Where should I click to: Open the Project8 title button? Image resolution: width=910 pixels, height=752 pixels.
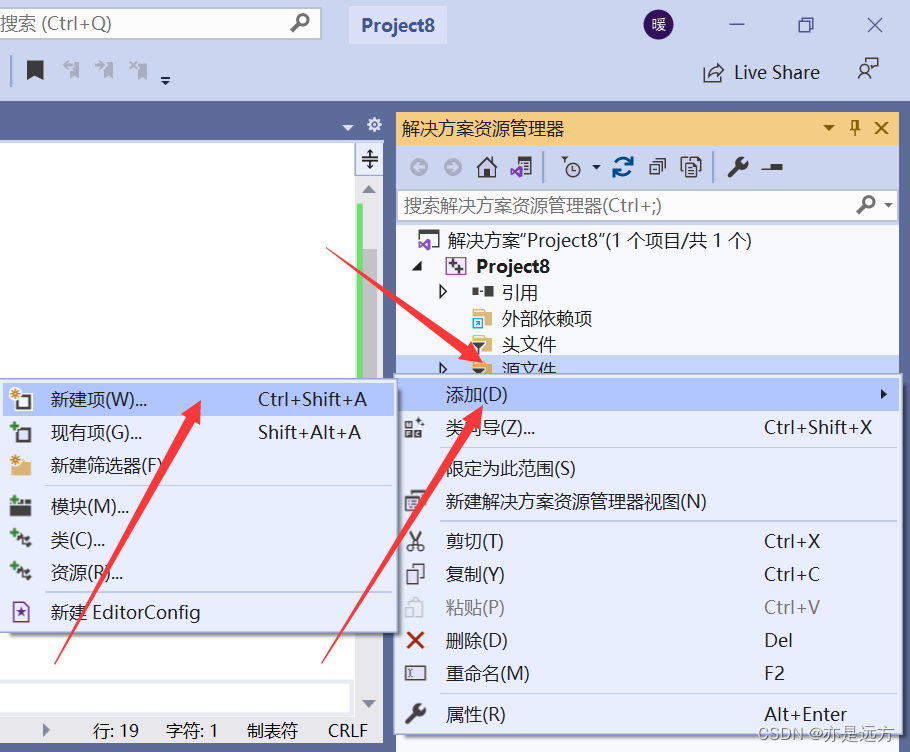(398, 25)
